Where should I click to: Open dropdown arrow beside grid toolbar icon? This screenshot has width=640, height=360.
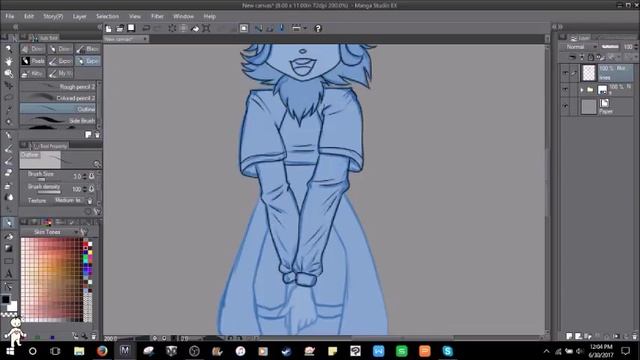click(x=305, y=28)
